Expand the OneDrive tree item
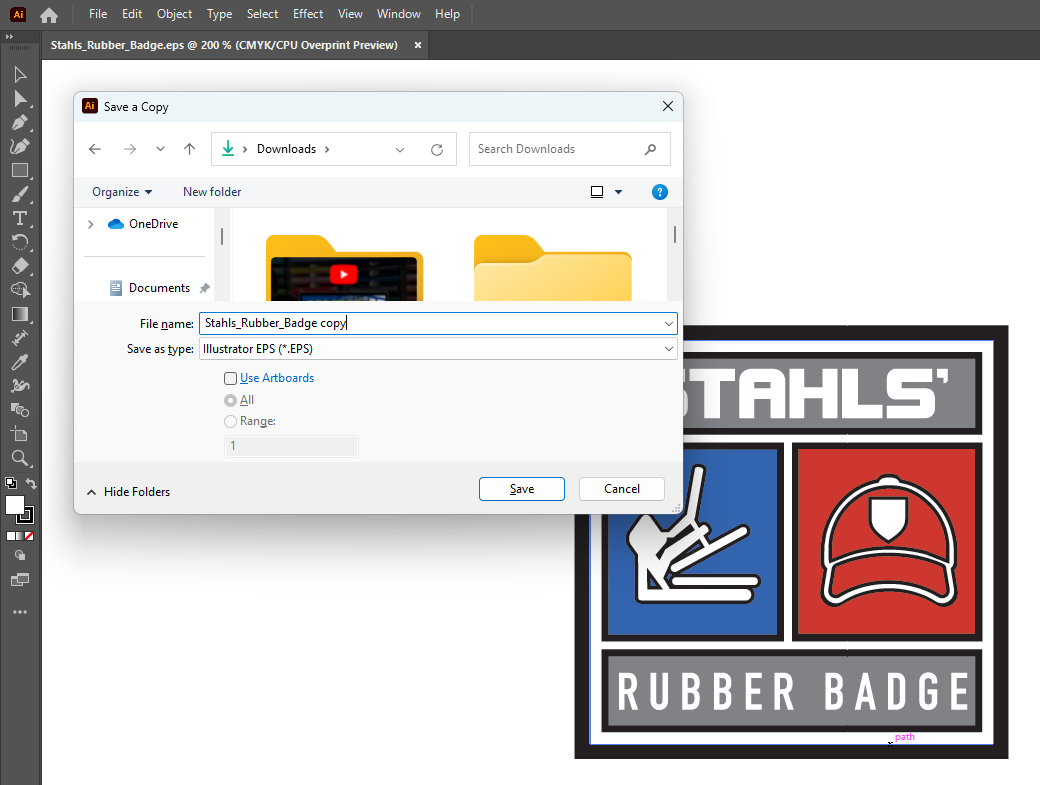Image resolution: width=1040 pixels, height=785 pixels. [x=89, y=223]
